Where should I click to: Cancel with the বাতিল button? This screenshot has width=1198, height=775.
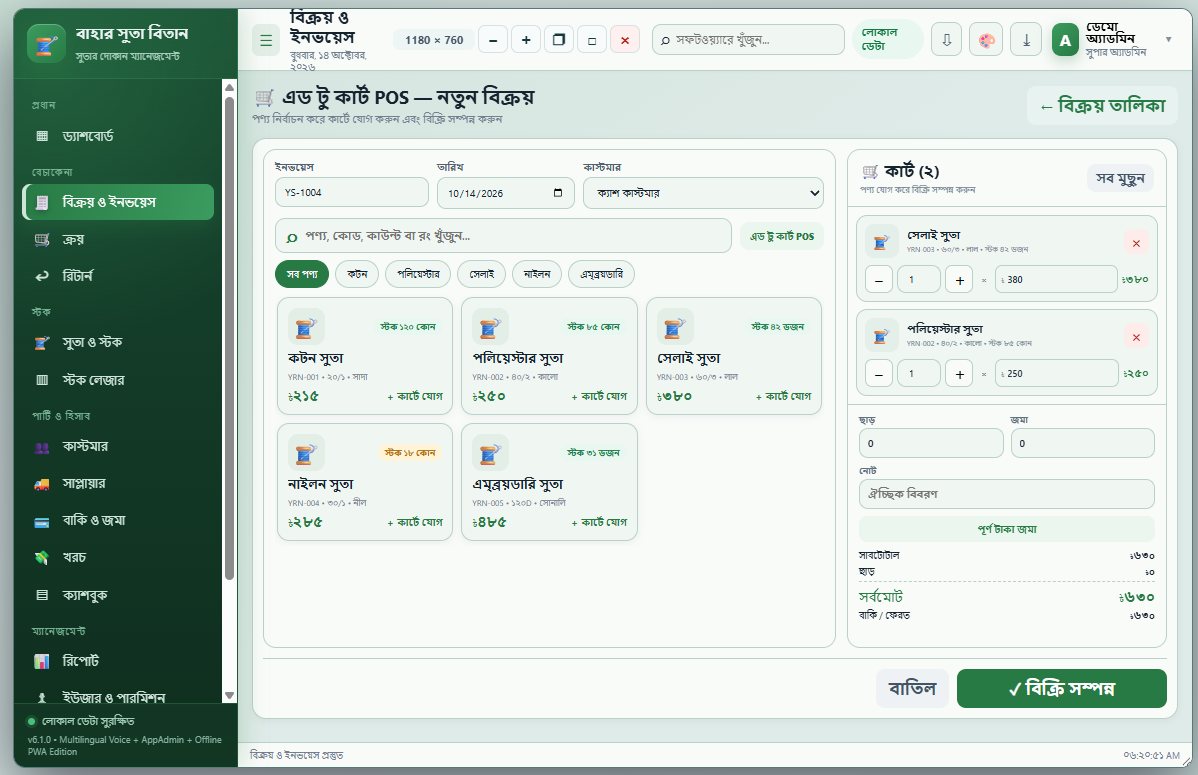[912, 689]
